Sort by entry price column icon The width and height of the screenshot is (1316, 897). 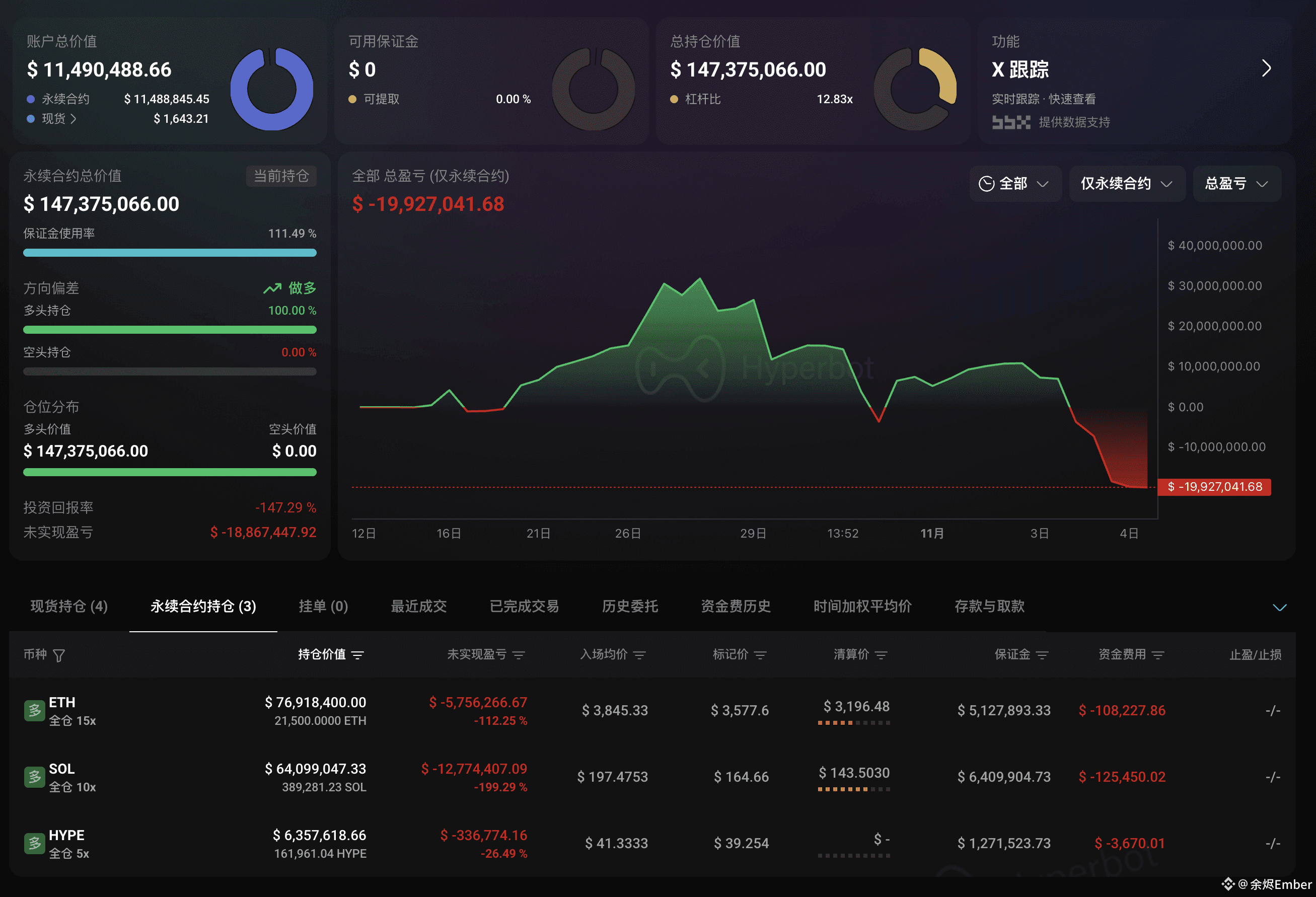click(639, 654)
